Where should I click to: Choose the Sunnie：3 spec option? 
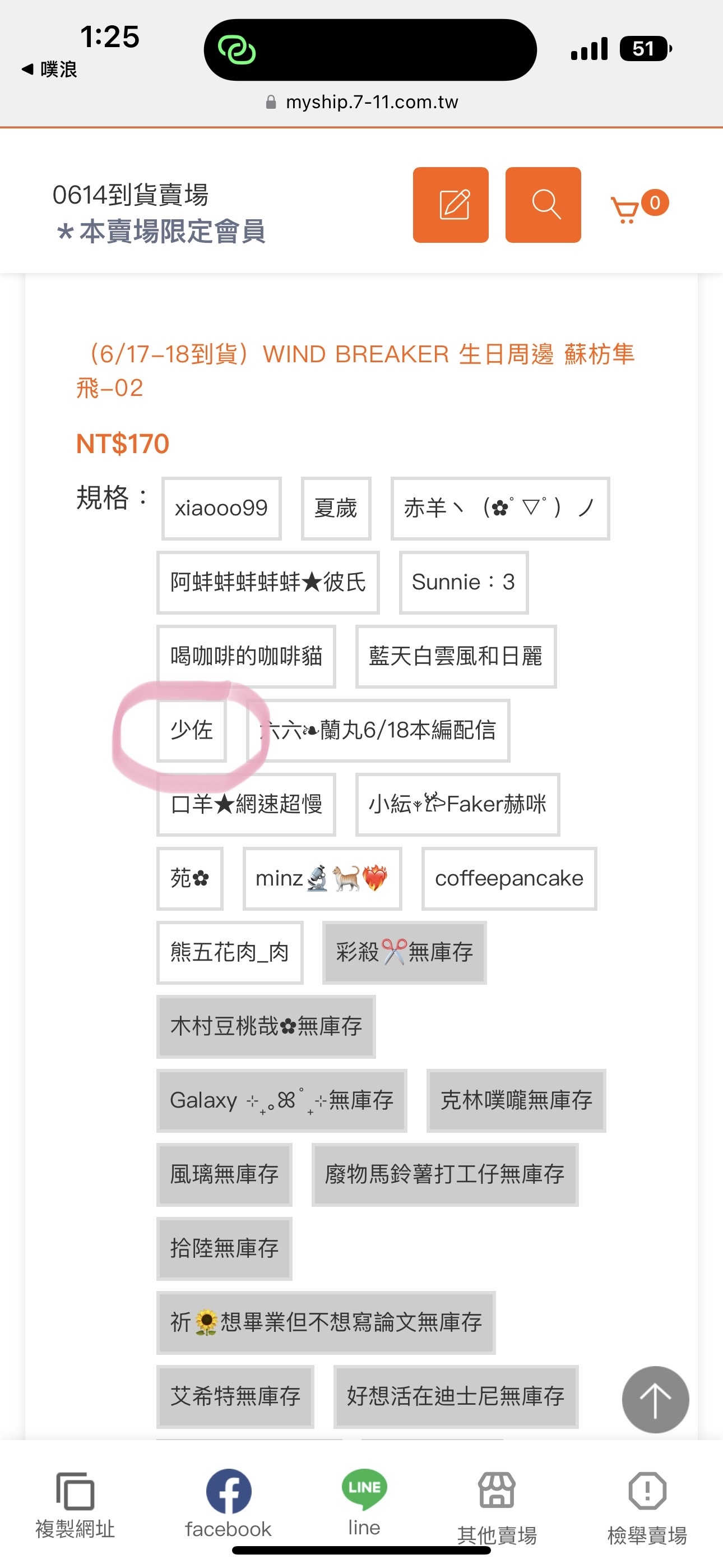pos(464,583)
